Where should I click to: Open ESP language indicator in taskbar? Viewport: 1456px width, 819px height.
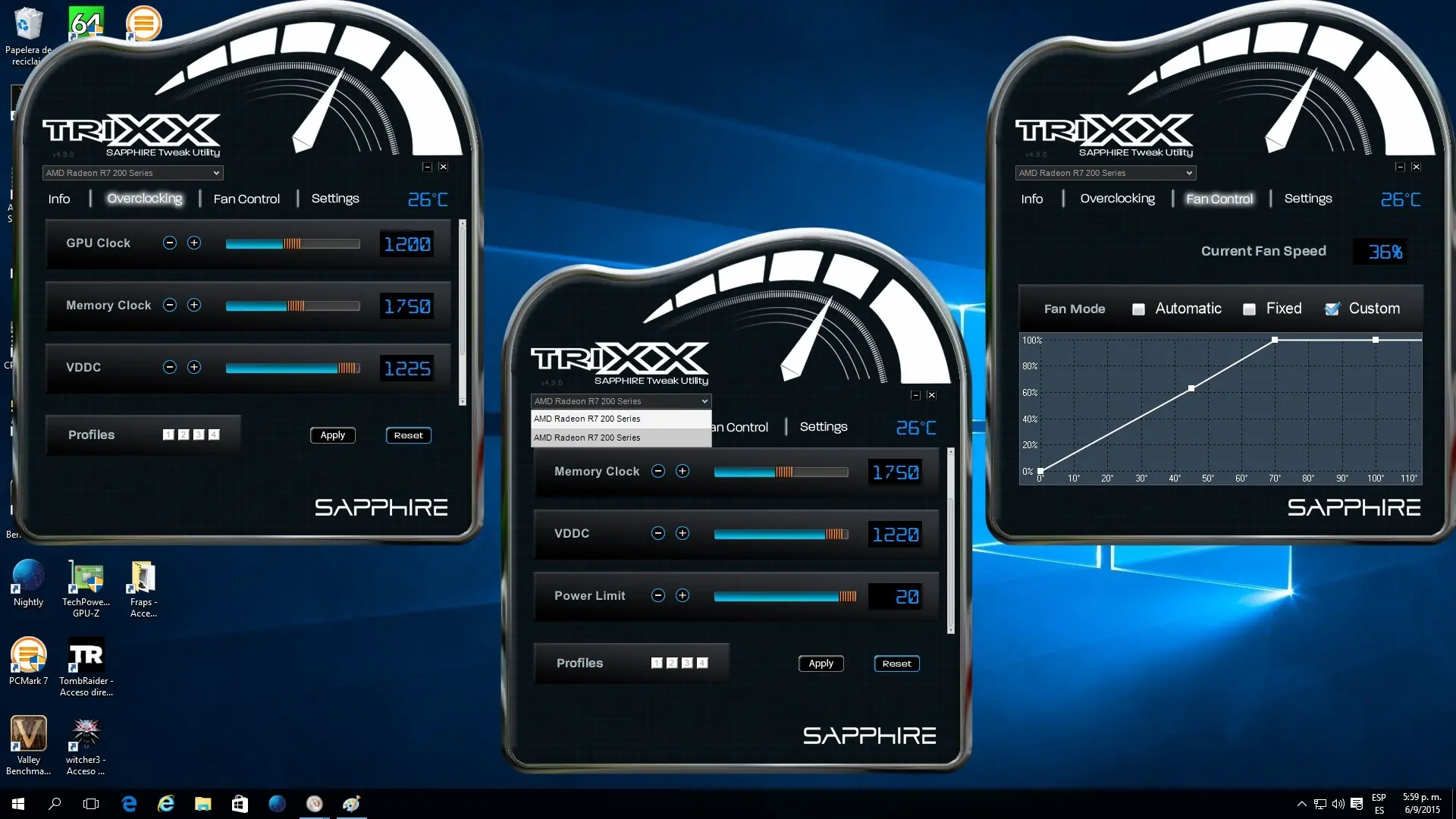click(x=1379, y=804)
